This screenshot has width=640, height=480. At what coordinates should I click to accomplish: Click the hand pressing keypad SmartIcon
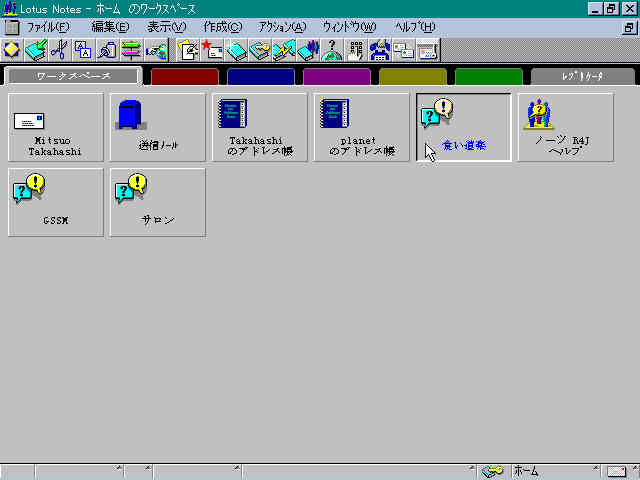(356, 50)
